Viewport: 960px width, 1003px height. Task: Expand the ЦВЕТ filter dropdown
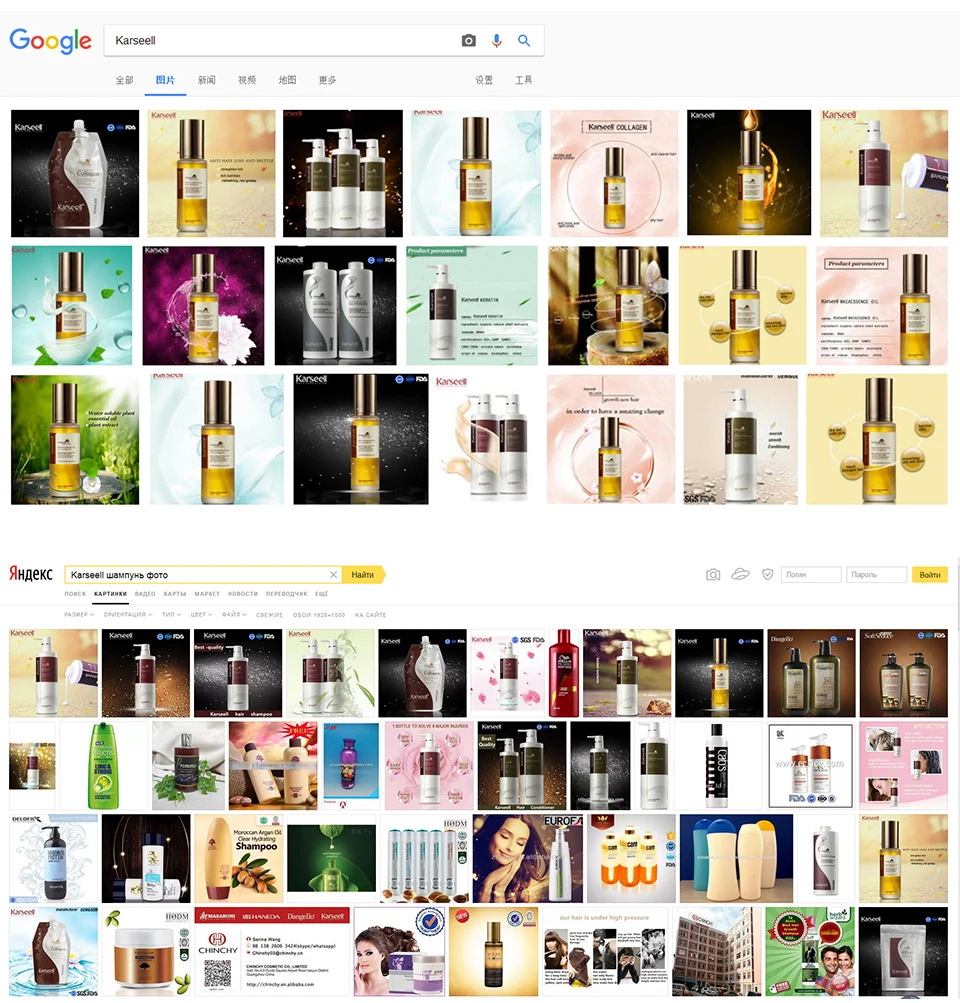tap(201, 615)
